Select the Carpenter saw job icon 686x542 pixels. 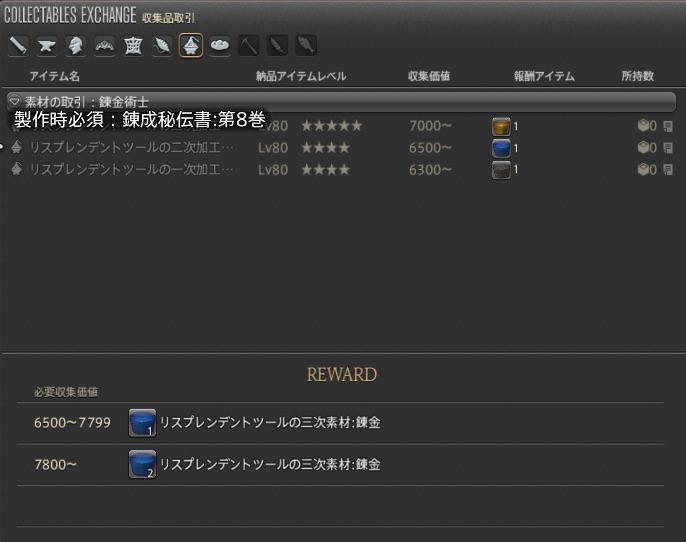click(18, 45)
